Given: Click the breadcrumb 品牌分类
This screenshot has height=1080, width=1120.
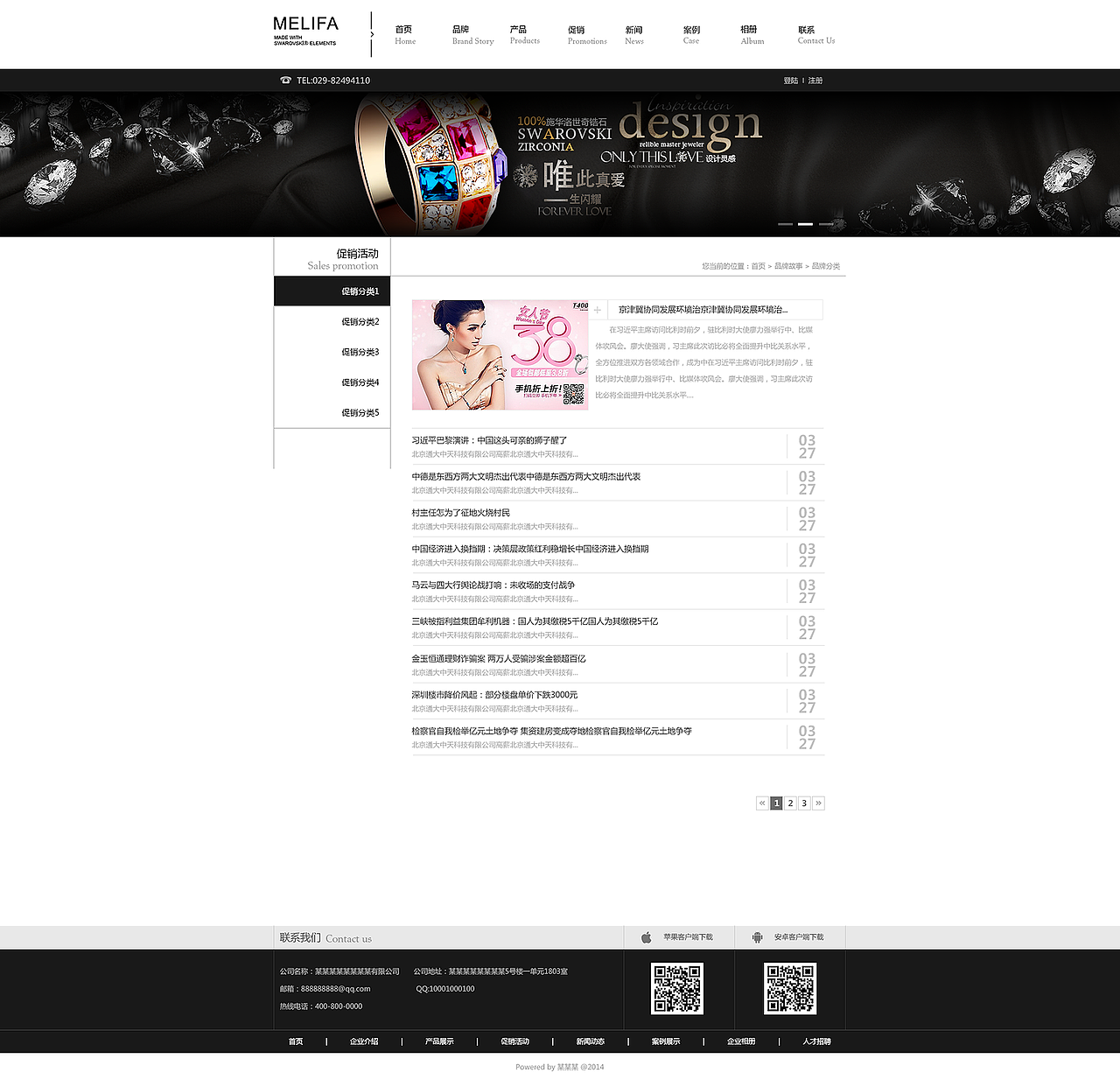Looking at the screenshot, I should point(826,266).
